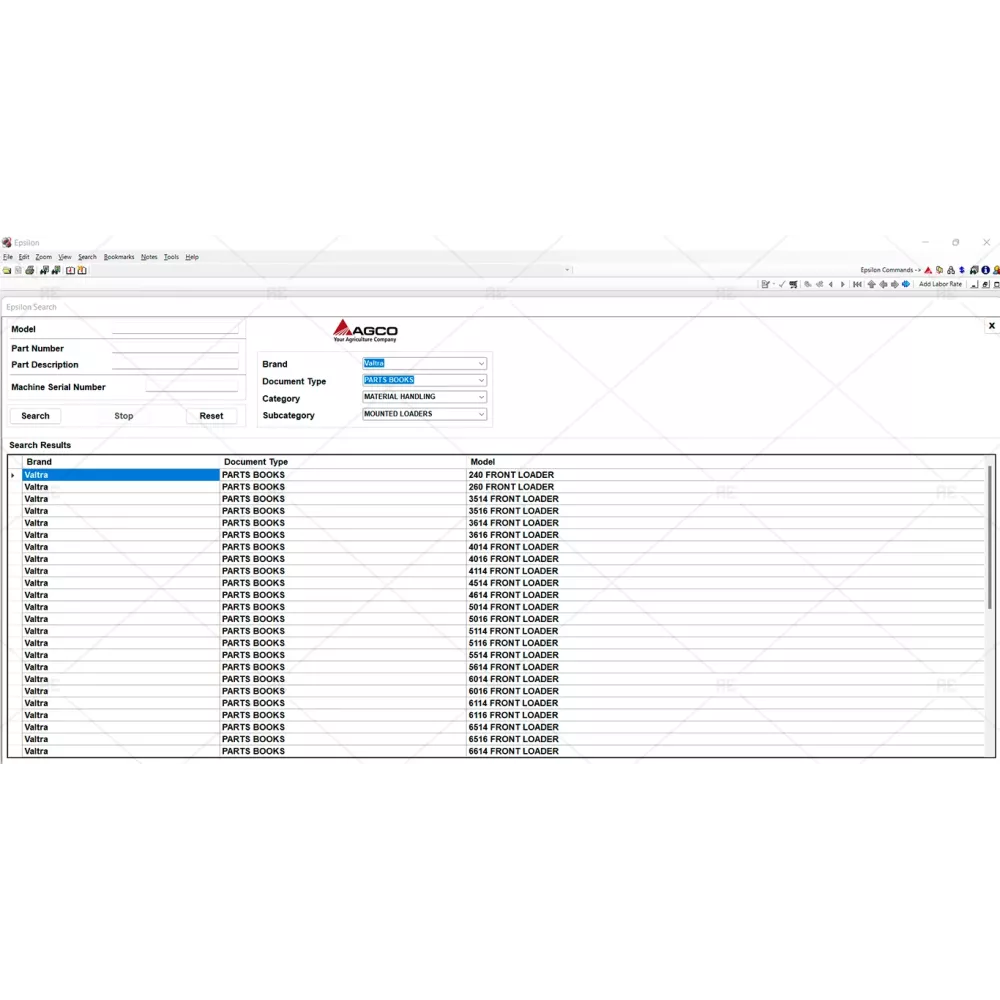Click the open folder toolbar icon
1000x1000 pixels.
click(x=7, y=270)
